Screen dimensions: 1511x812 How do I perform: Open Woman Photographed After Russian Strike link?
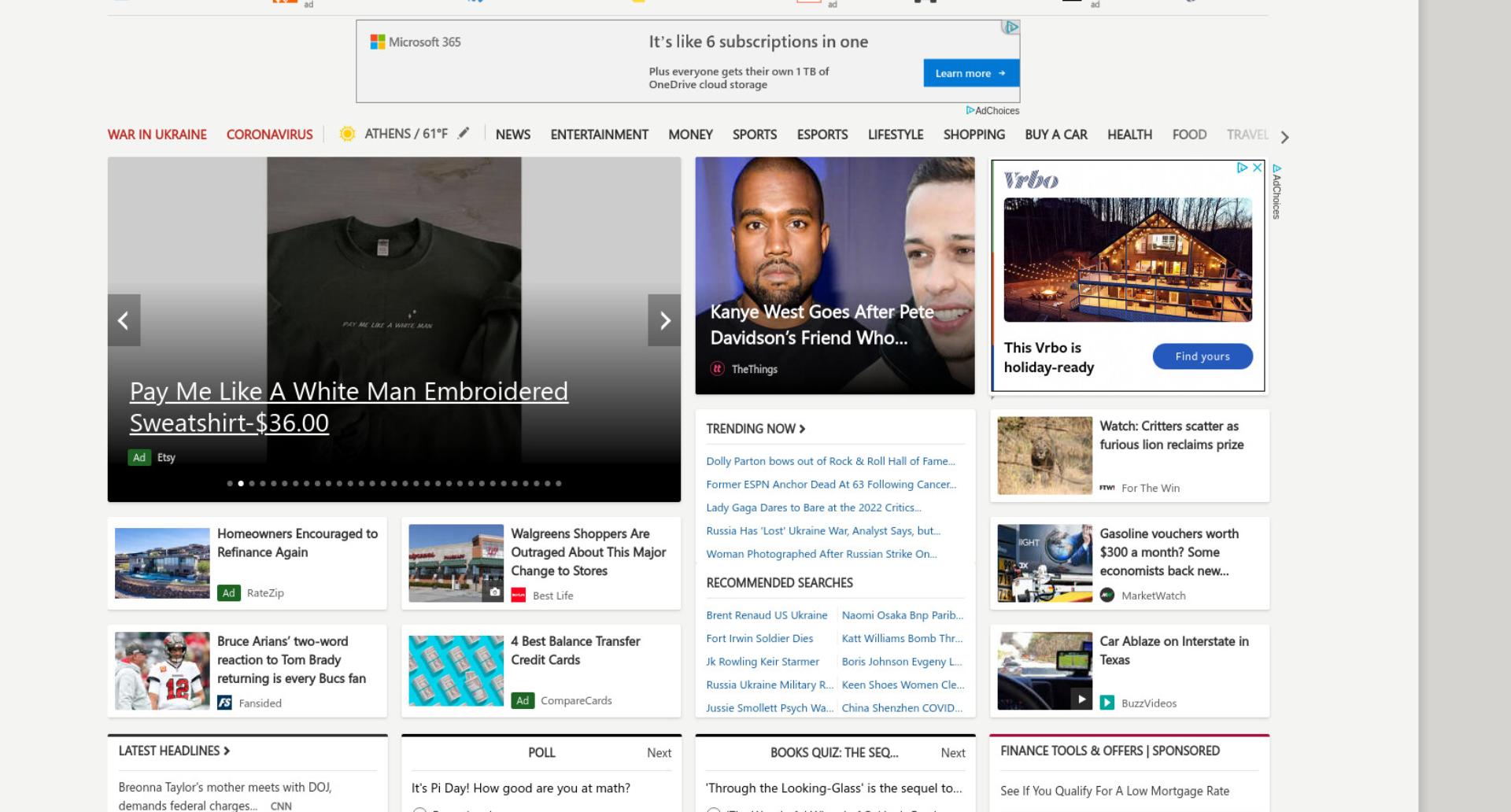click(x=821, y=554)
